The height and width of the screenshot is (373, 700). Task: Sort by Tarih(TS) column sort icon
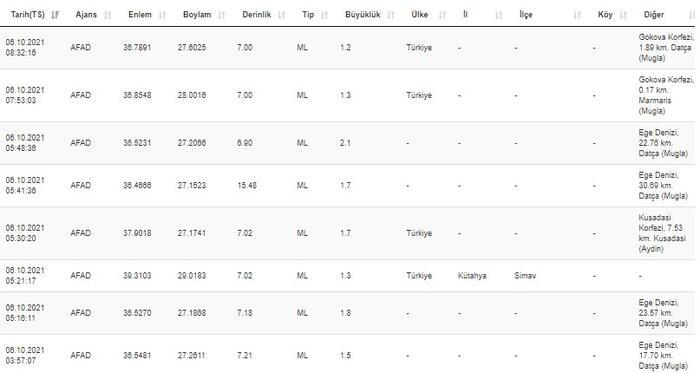coord(55,15)
